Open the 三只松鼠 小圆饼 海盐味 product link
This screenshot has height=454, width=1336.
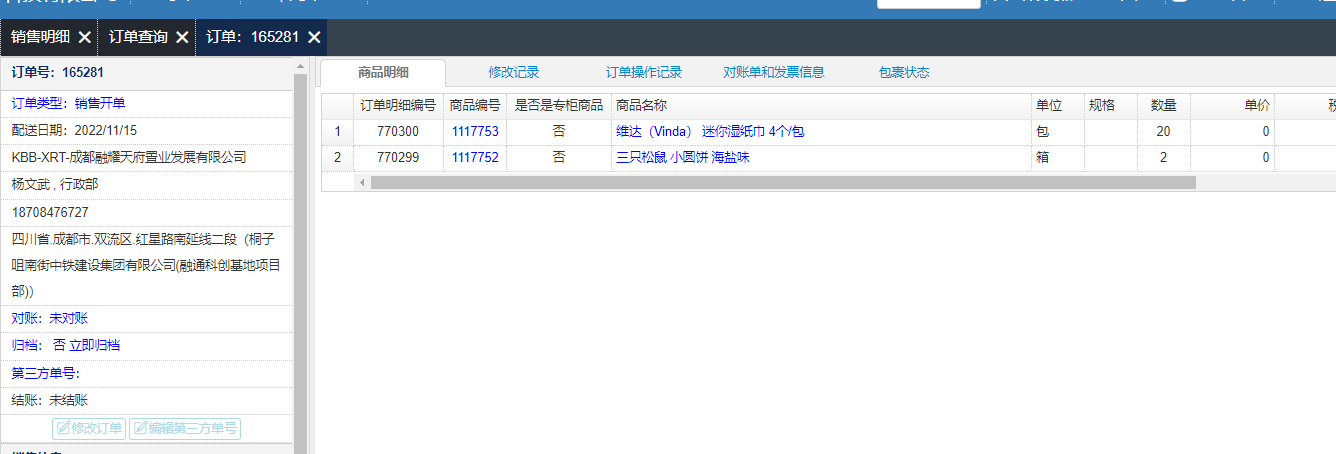pyautogui.click(x=683, y=157)
